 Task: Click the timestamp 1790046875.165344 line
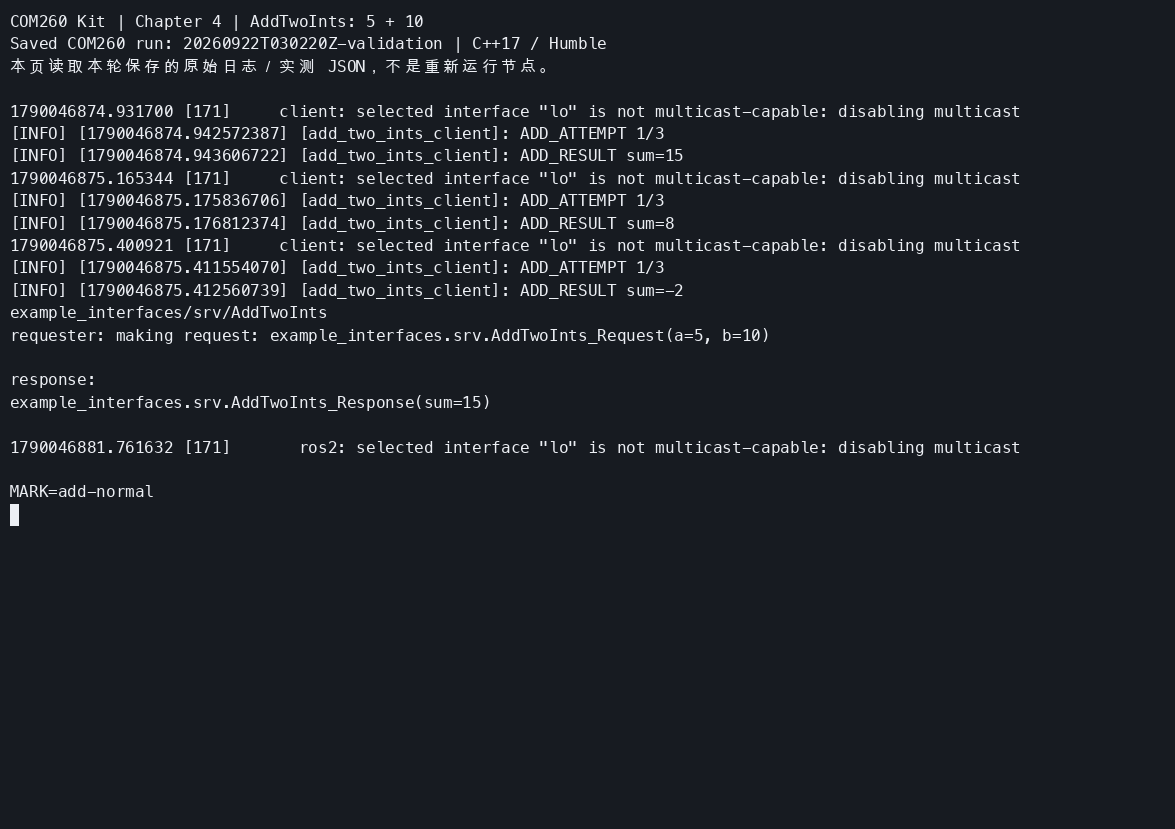(x=515, y=179)
